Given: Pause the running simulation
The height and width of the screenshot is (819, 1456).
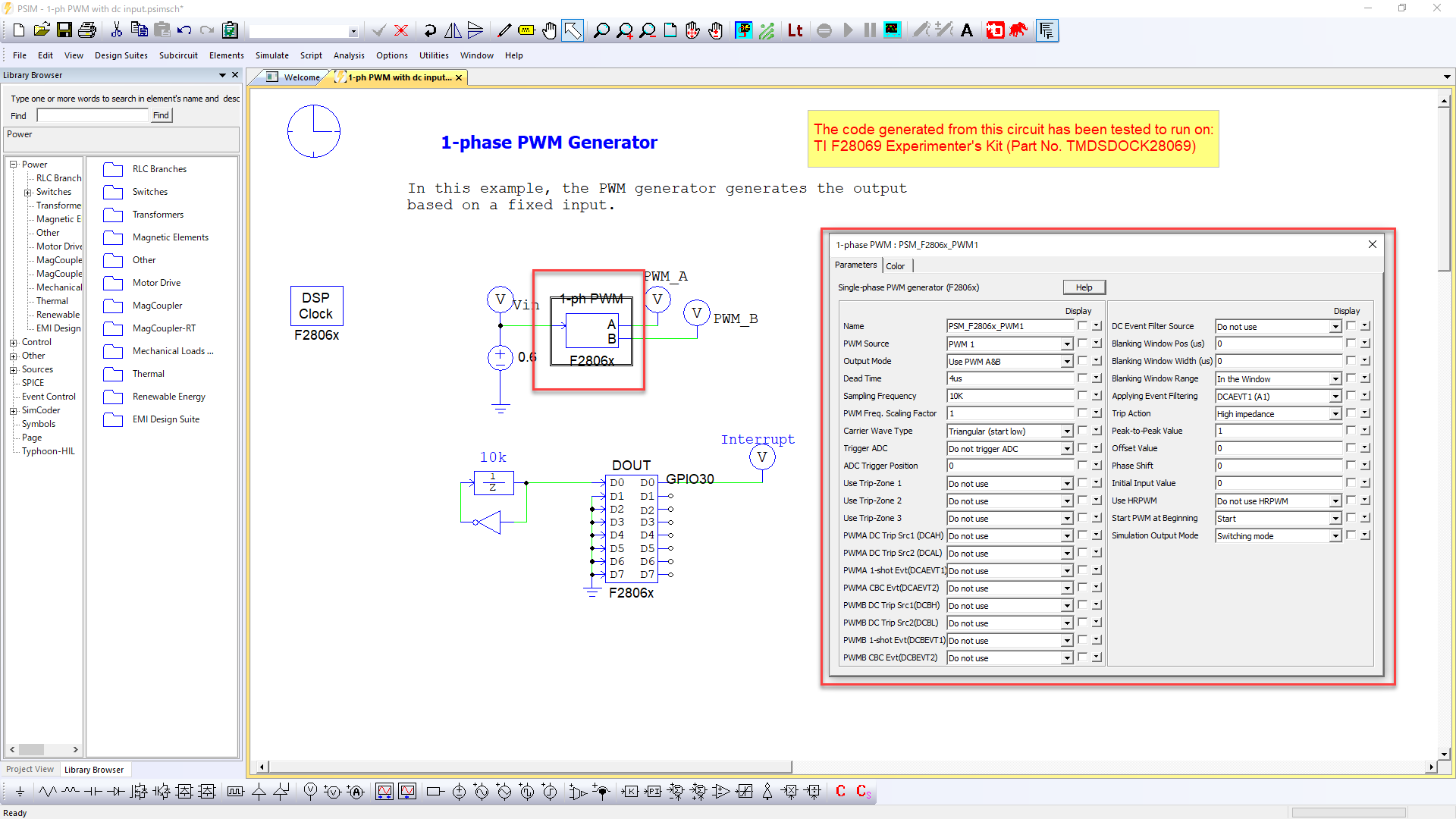Looking at the screenshot, I should [868, 30].
